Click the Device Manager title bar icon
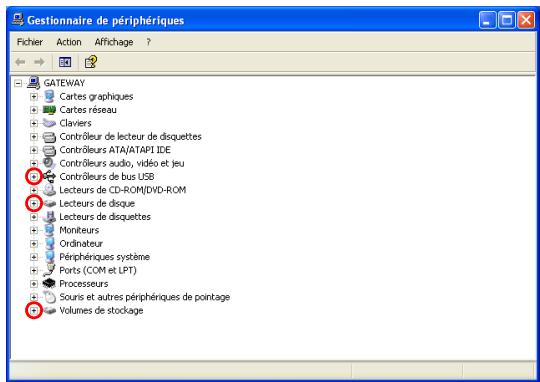 [18, 20]
